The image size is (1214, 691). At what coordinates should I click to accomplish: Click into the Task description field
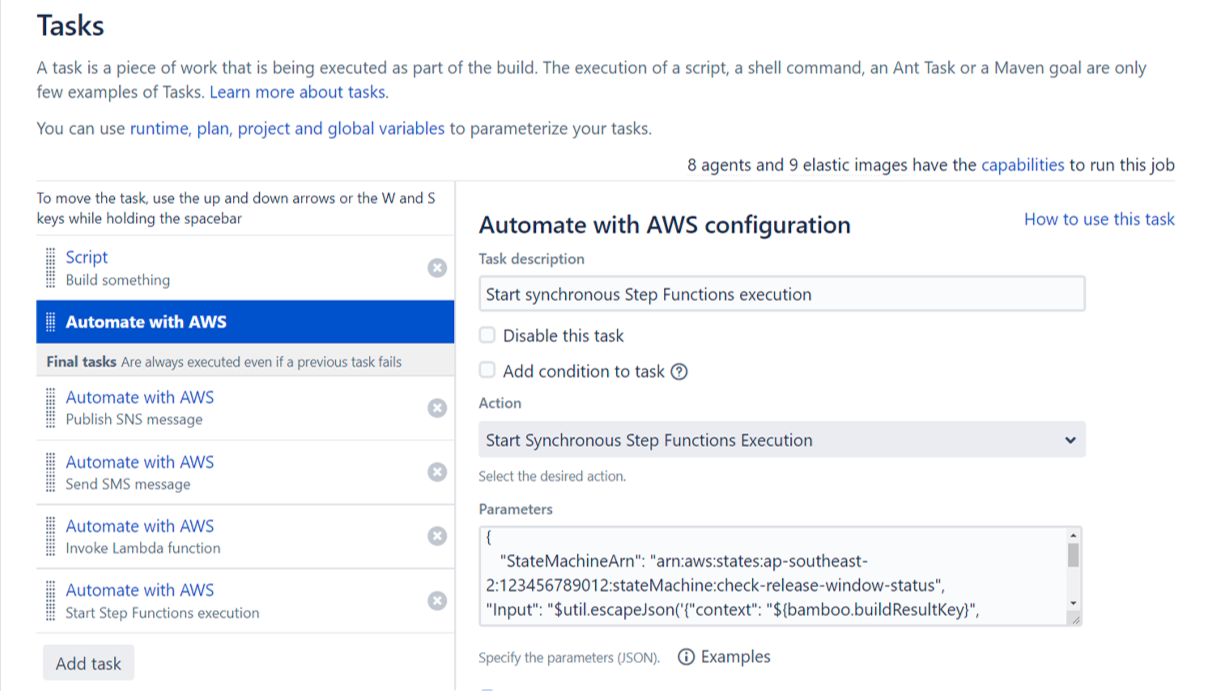click(781, 294)
